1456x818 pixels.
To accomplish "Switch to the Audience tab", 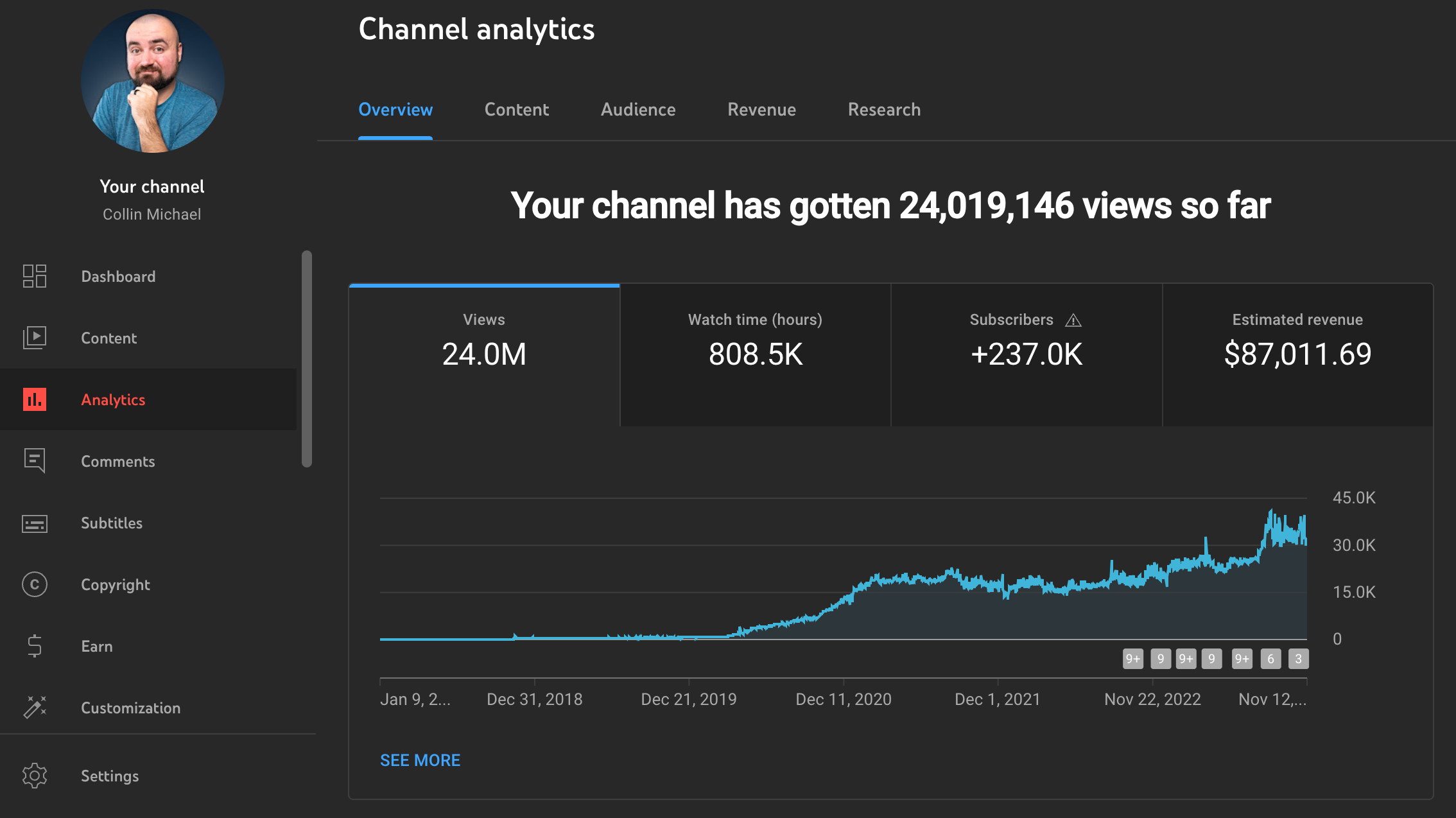I will pyautogui.click(x=638, y=110).
